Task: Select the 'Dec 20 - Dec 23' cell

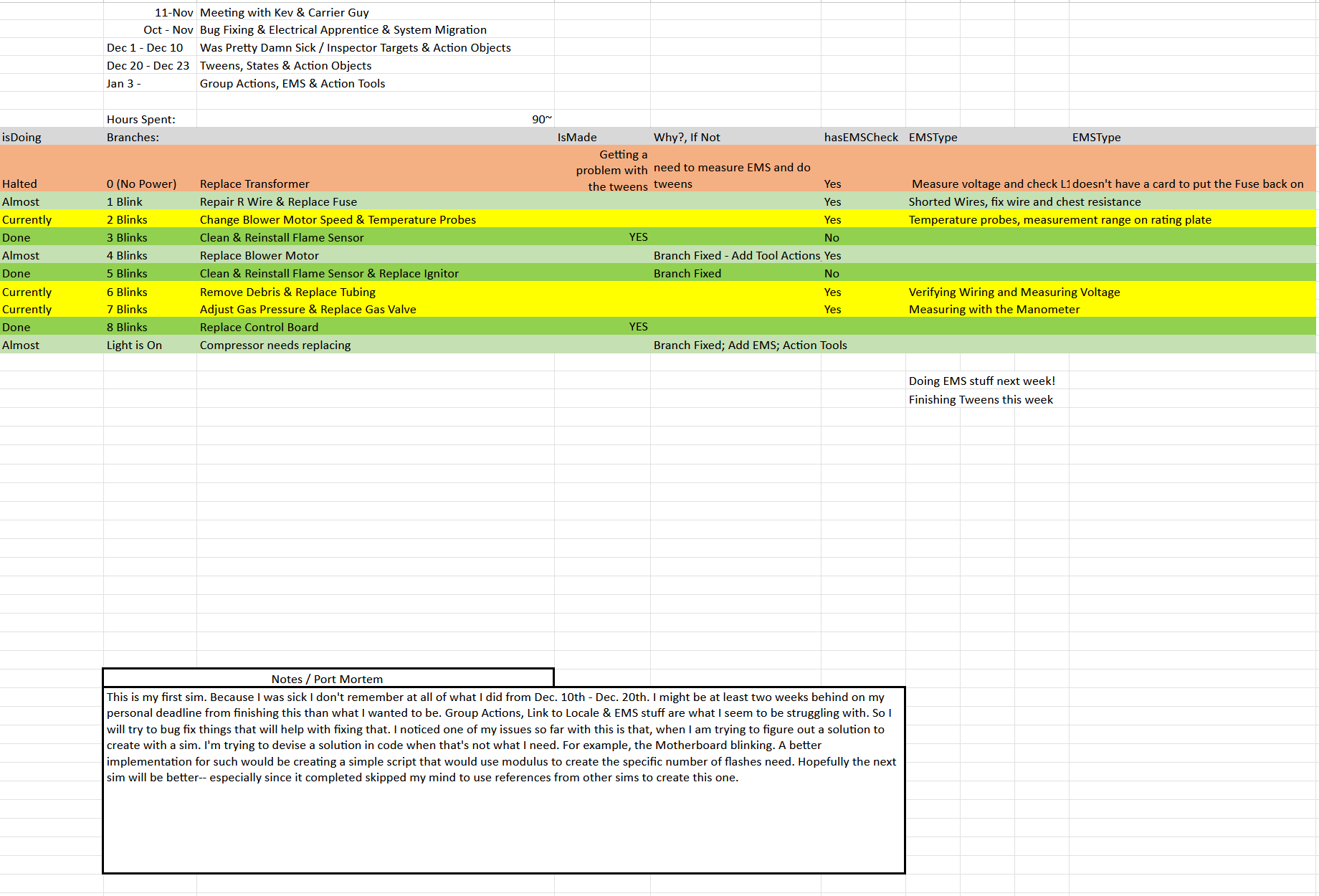Action: tap(150, 65)
